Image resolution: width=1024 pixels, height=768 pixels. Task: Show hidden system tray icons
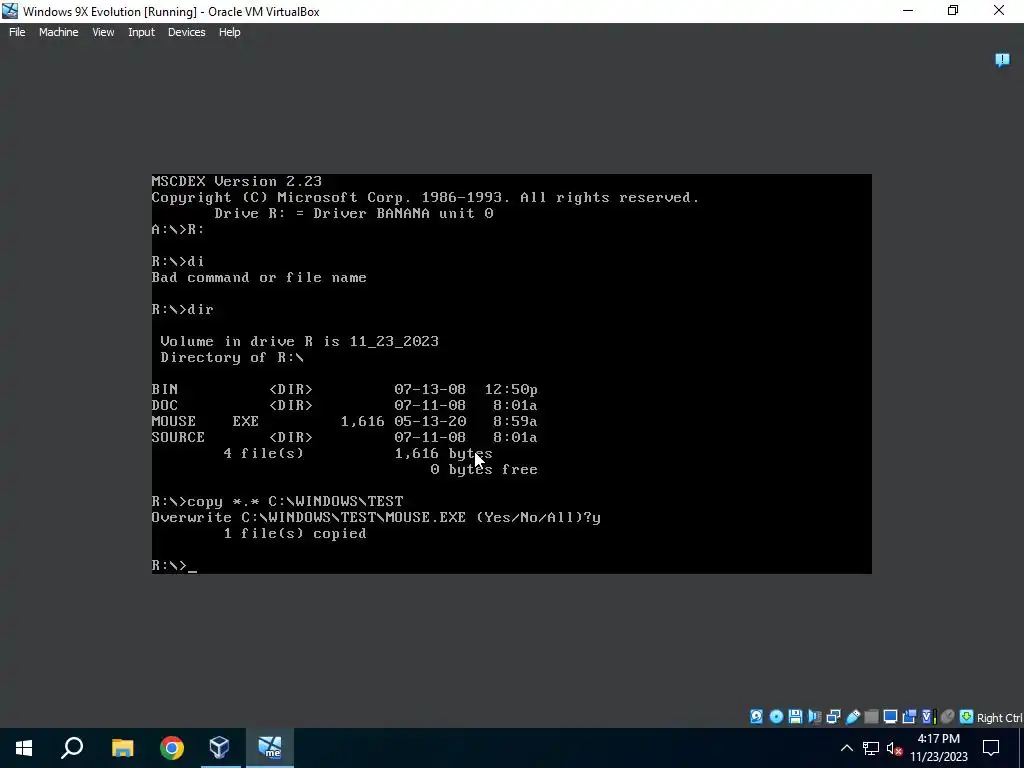(846, 748)
